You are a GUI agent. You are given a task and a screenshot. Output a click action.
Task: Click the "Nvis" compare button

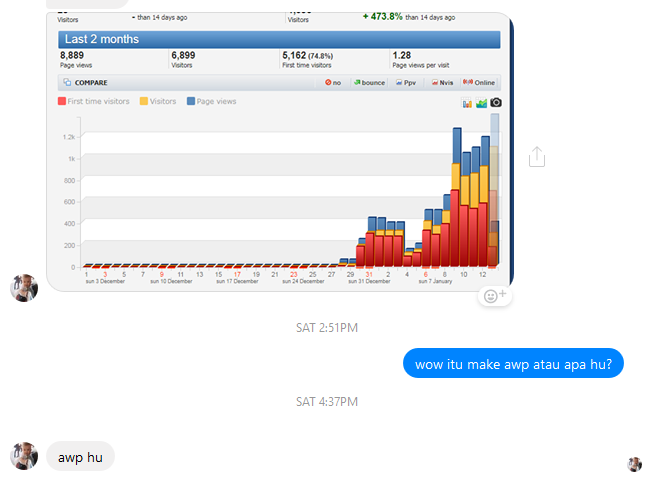(441, 82)
